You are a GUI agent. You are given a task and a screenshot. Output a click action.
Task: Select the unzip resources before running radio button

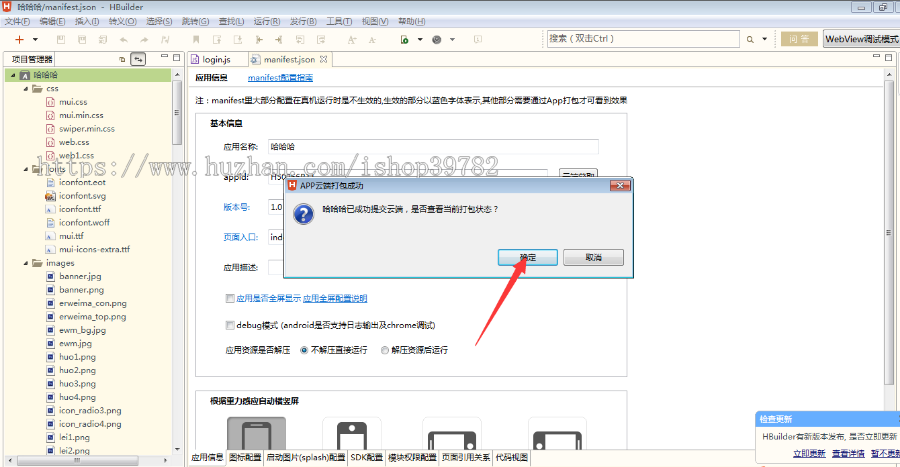[x=385, y=350]
